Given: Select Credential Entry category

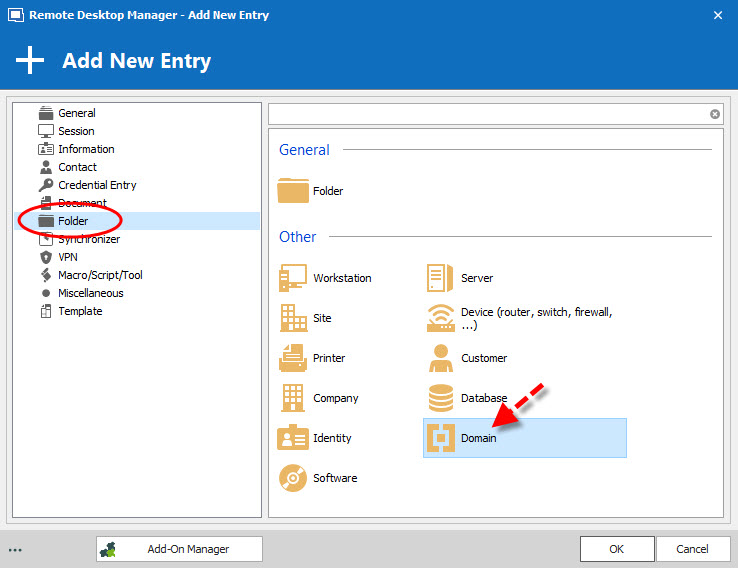Looking at the screenshot, I should [x=97, y=185].
